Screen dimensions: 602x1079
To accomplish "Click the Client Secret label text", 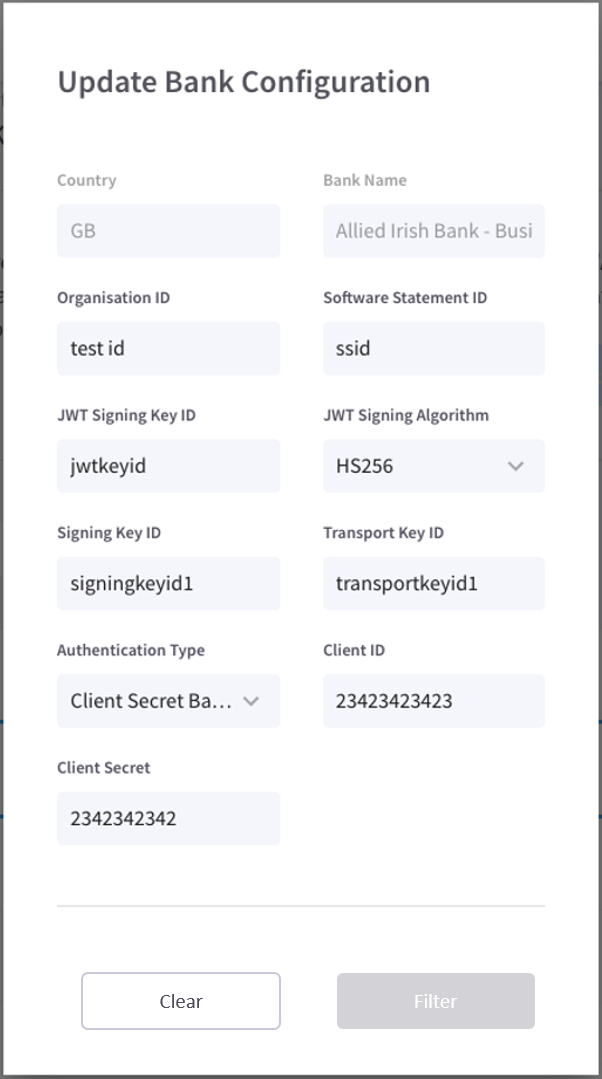I will coord(103,768).
